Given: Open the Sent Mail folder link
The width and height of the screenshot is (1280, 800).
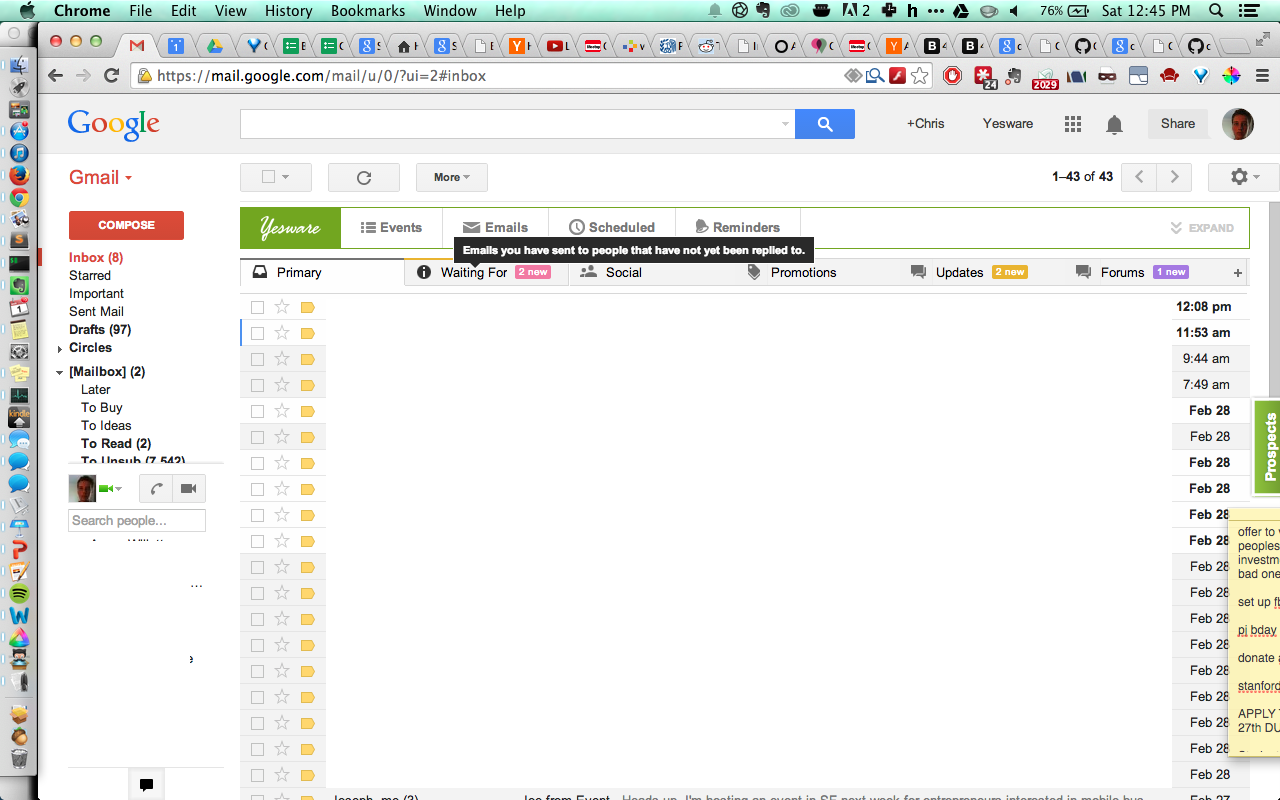Looking at the screenshot, I should pyautogui.click(x=97, y=311).
